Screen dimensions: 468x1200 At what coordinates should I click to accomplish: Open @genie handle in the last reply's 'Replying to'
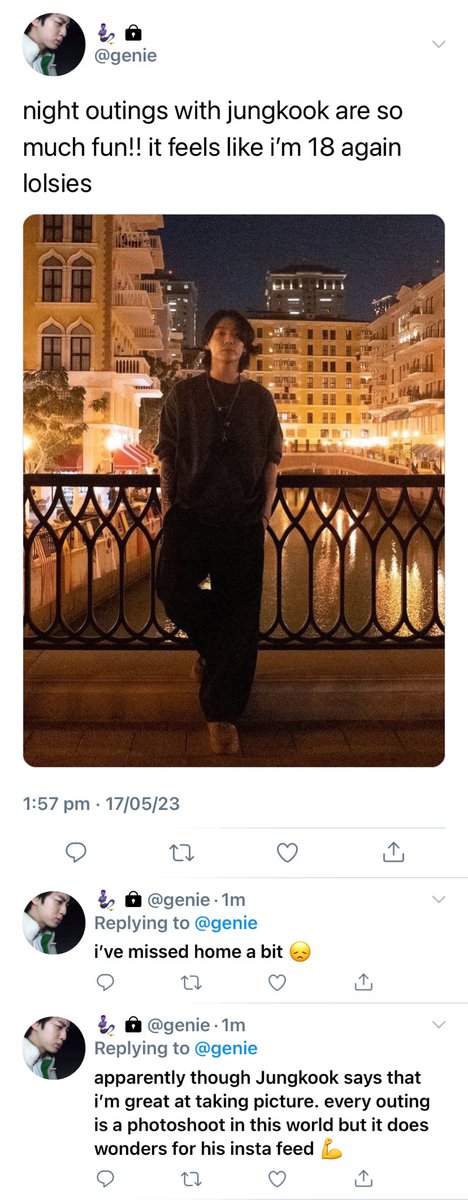pos(226,1049)
